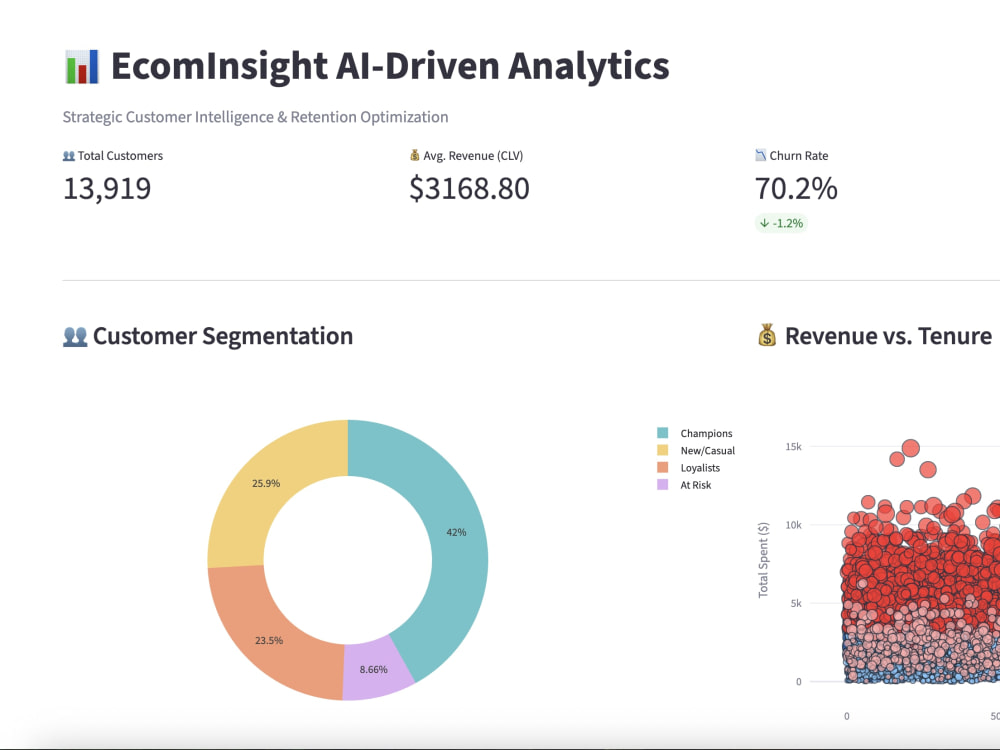Click the declining chart icon beside Churn Rate
Image resolution: width=1000 pixels, height=750 pixels.
(760, 155)
